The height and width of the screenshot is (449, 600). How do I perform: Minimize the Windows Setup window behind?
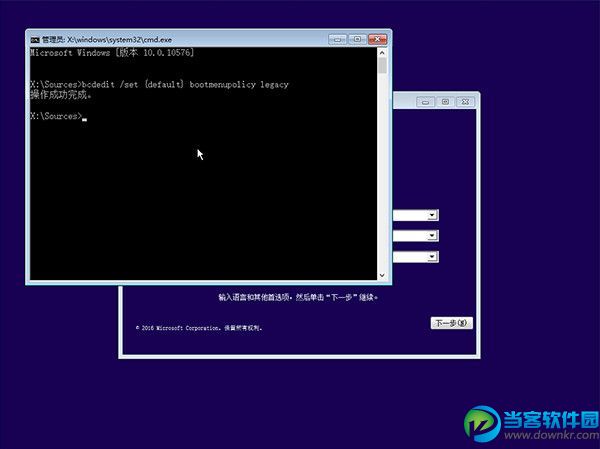point(425,102)
